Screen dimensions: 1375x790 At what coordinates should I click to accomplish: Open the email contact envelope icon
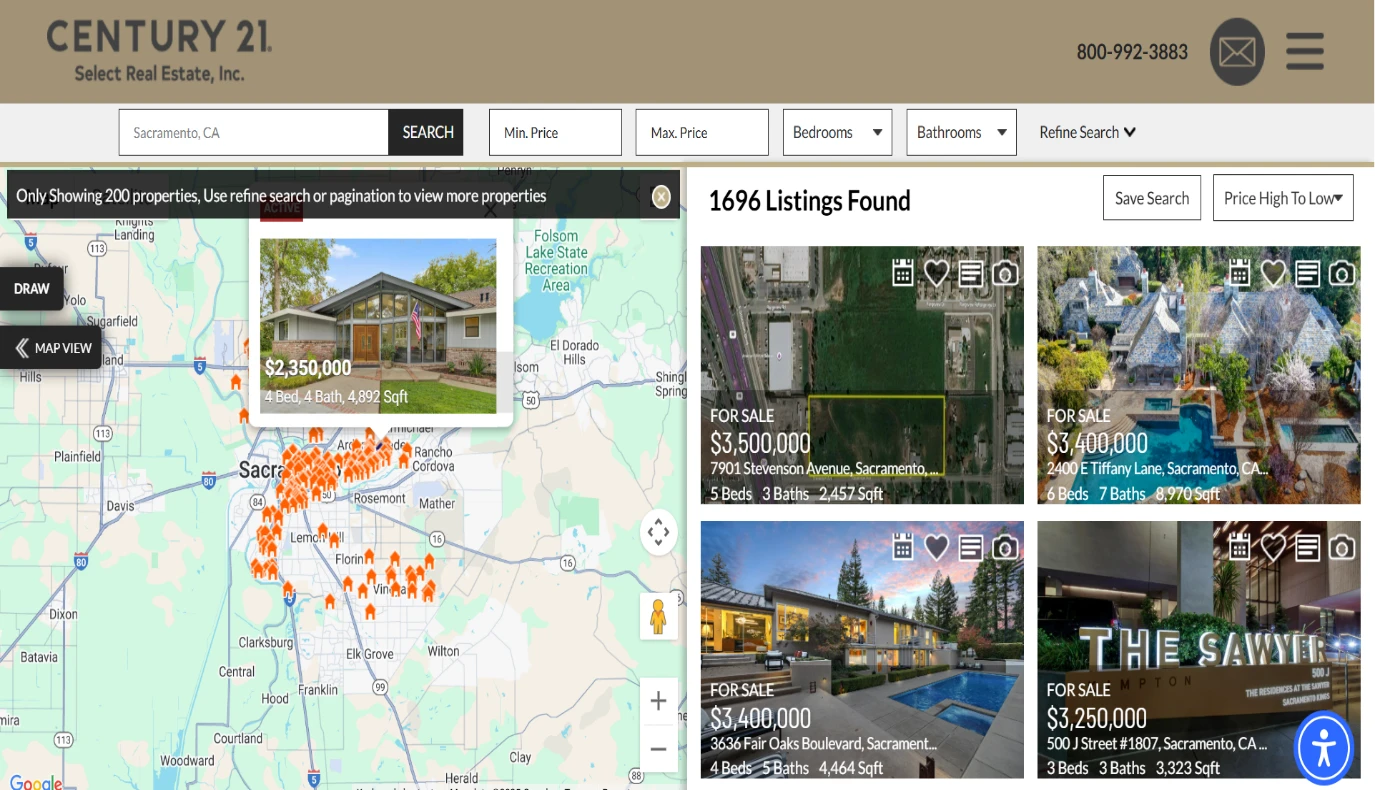coord(1237,52)
